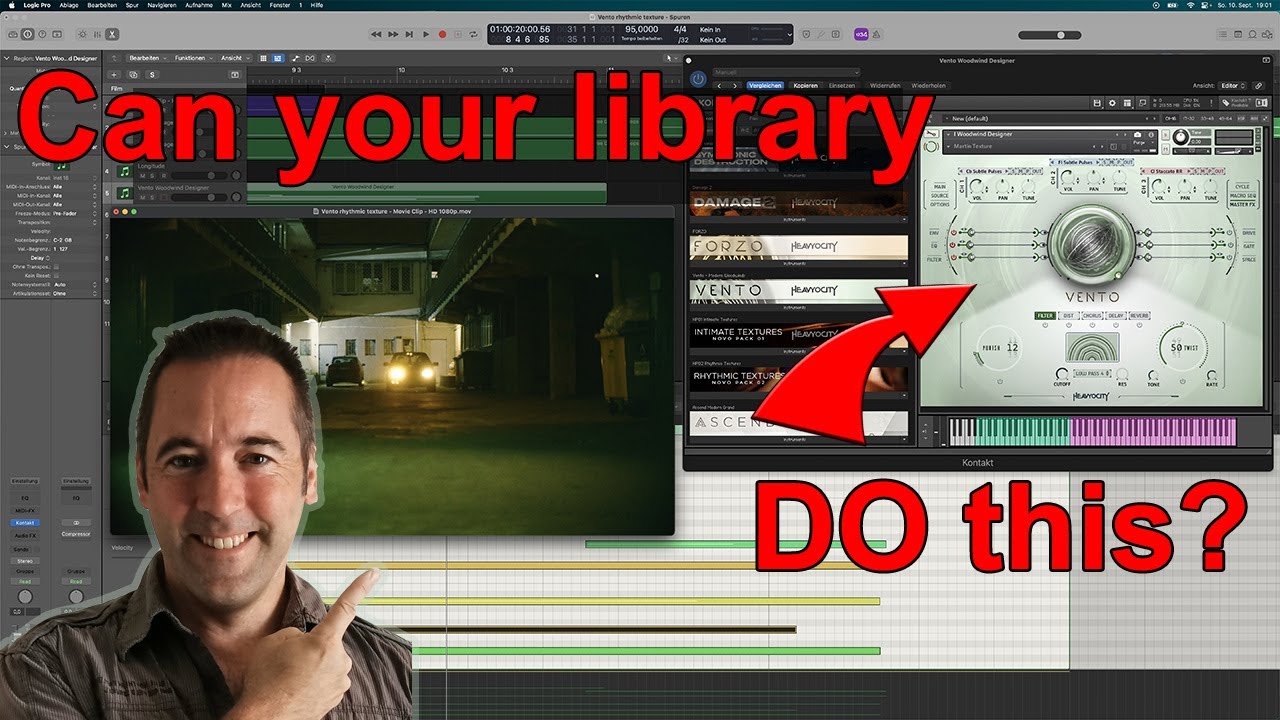
Task: Toggle Cycle mode in the transport
Action: click(473, 34)
